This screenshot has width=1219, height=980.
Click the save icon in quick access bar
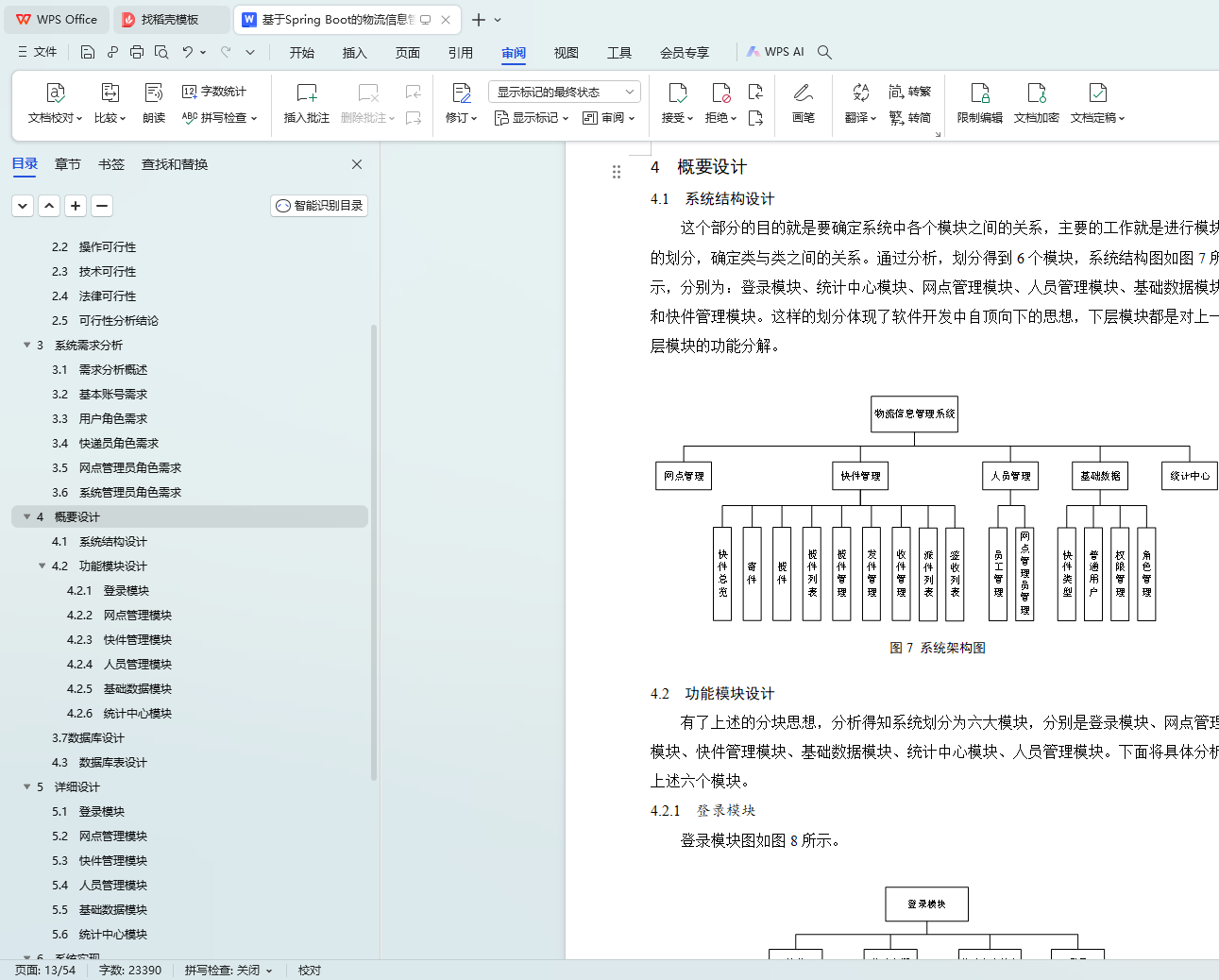click(x=88, y=52)
